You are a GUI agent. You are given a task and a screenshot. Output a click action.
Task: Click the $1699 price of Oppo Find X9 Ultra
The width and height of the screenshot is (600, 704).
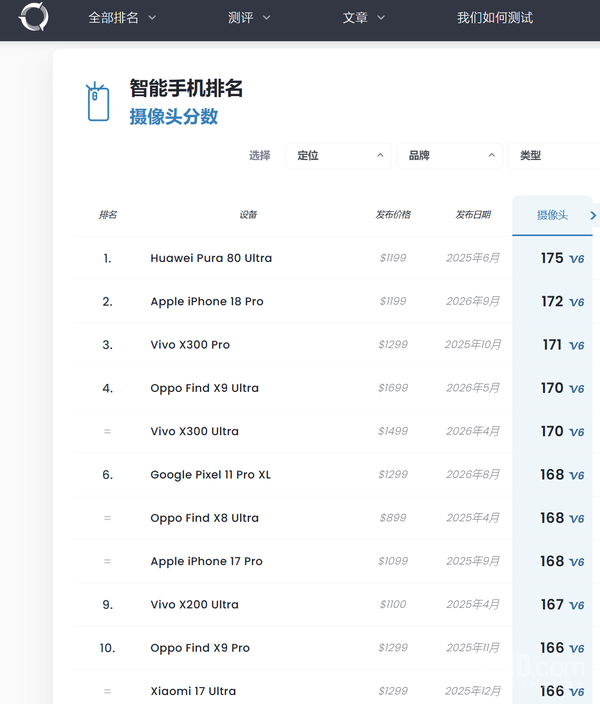tap(393, 388)
